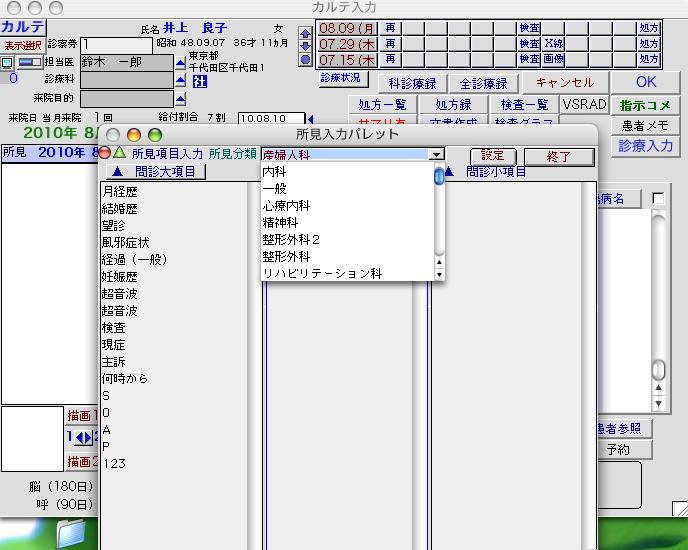This screenshot has height=550, width=688.
Task: Click the 検査 cell in the 07.15 row
Action: (530, 59)
